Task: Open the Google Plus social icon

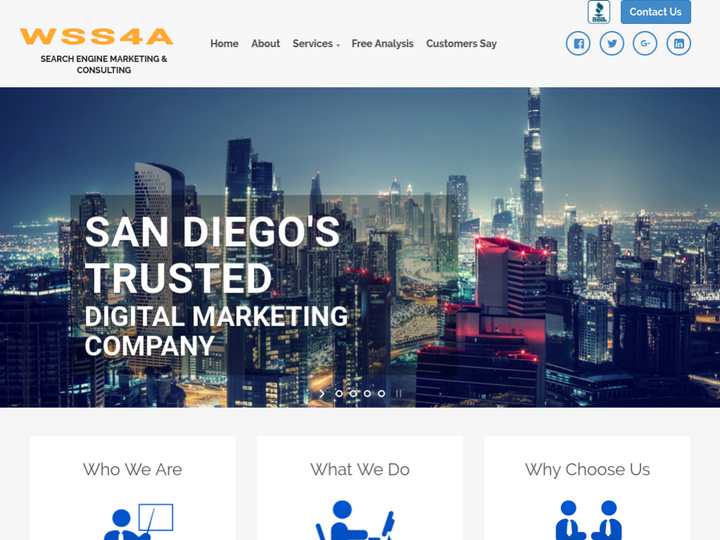Action: point(645,44)
